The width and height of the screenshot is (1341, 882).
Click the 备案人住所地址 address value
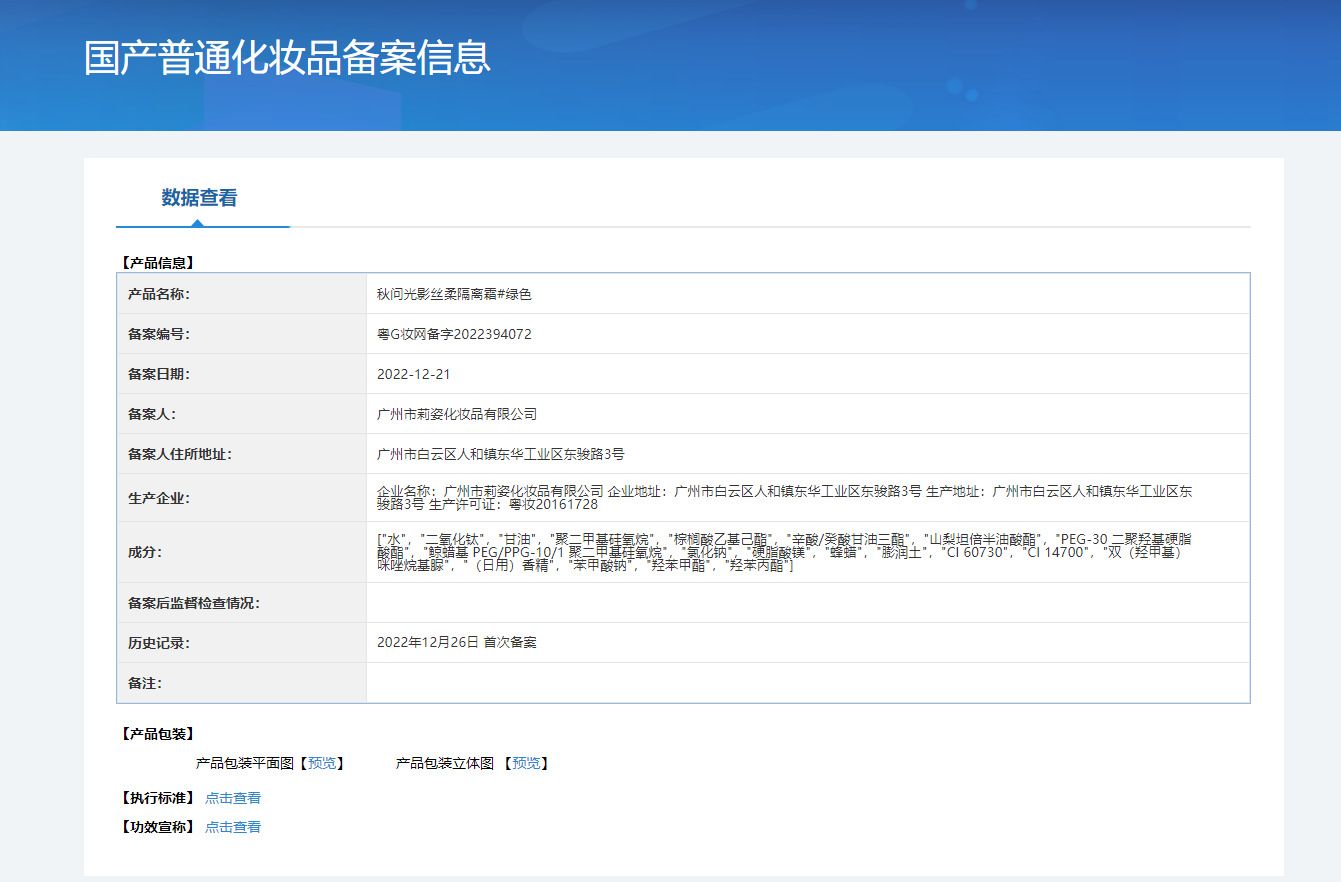[x=500, y=454]
